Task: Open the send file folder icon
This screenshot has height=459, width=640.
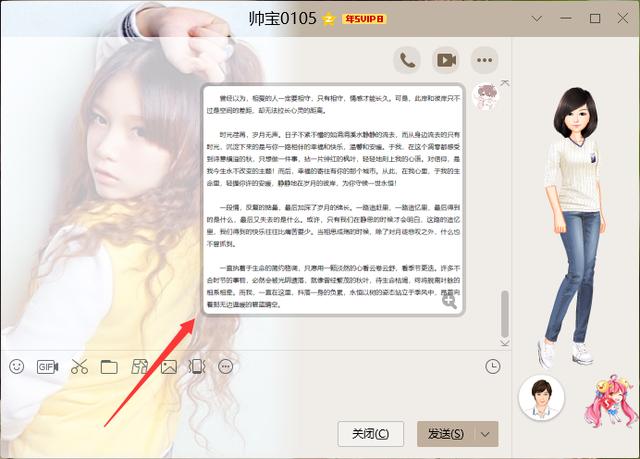Action: (109, 367)
